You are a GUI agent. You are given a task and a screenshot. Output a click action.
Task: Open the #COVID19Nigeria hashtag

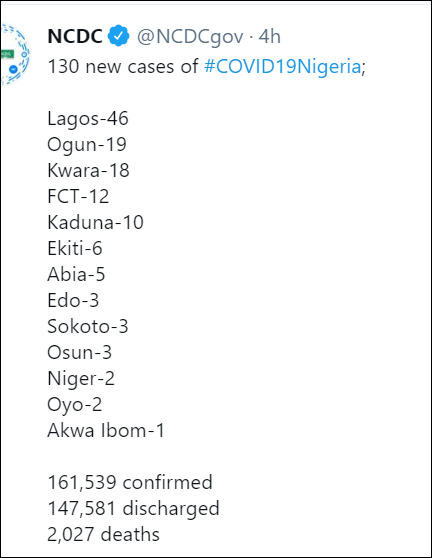(283, 67)
